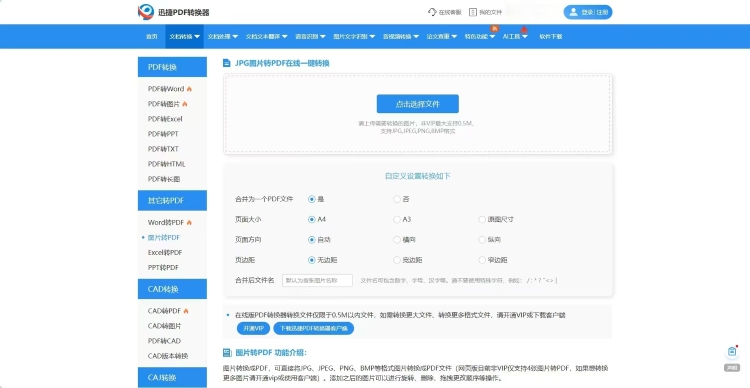Open the 其它转PDF sidebar section header
Viewport: 750px width, 388px height.
172,200
